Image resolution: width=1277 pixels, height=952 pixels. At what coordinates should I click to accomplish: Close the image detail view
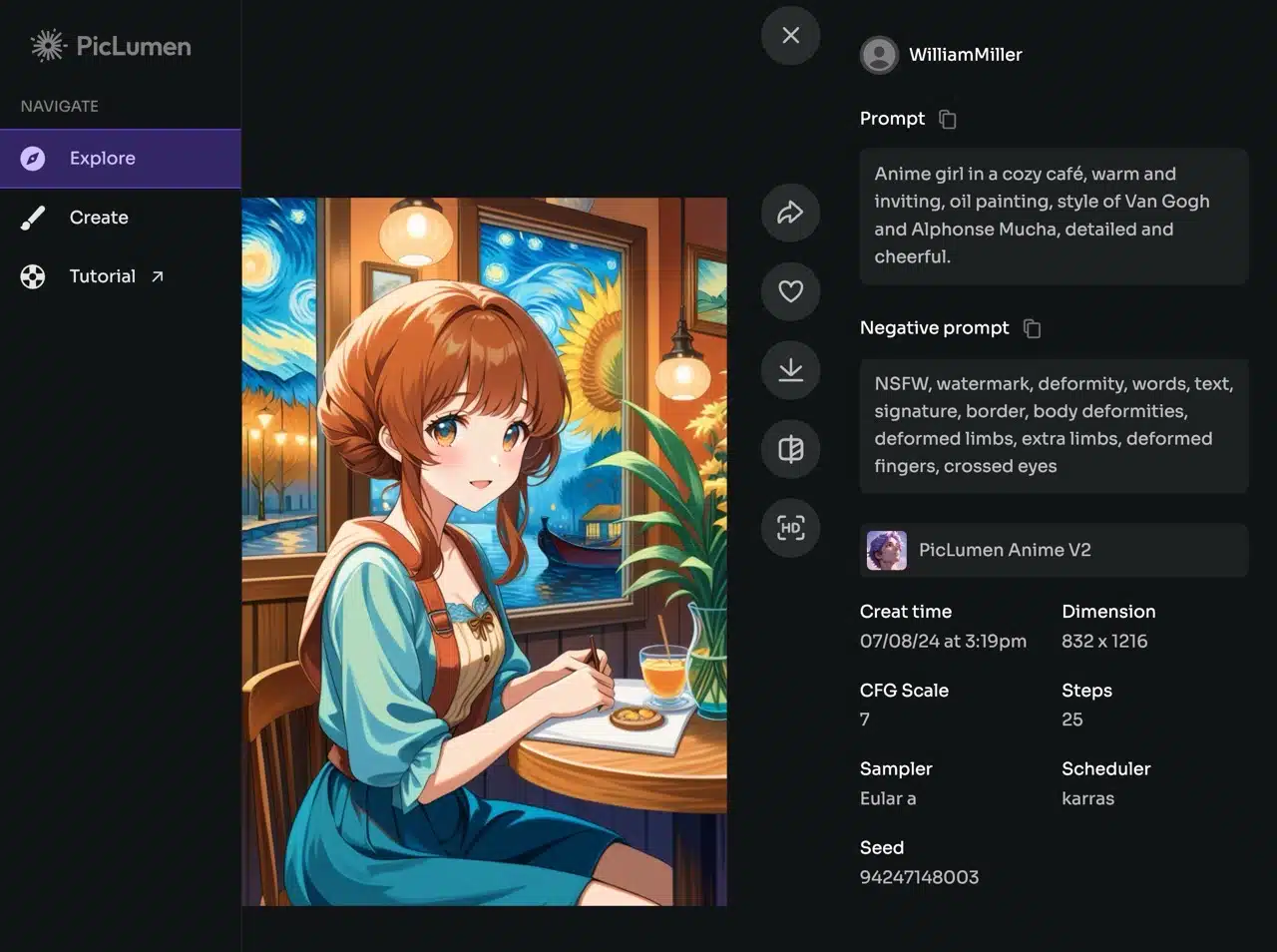click(x=790, y=36)
